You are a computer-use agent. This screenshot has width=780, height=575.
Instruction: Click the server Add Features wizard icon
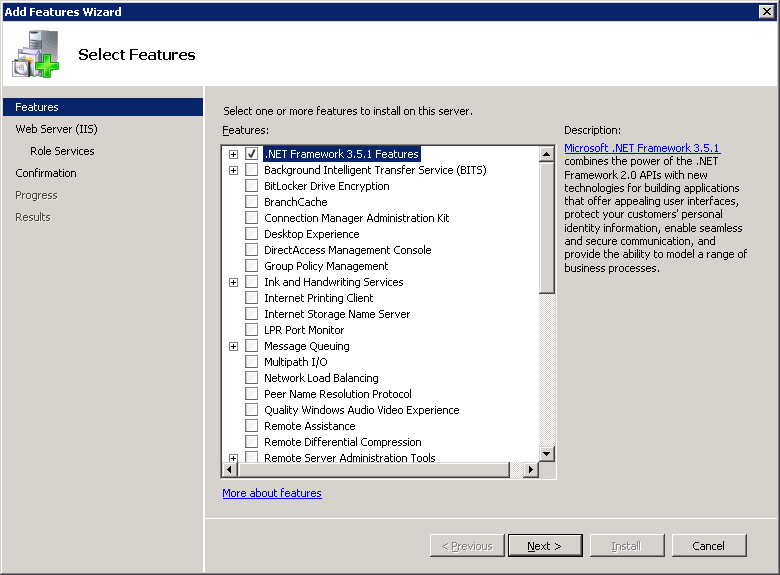(x=36, y=54)
